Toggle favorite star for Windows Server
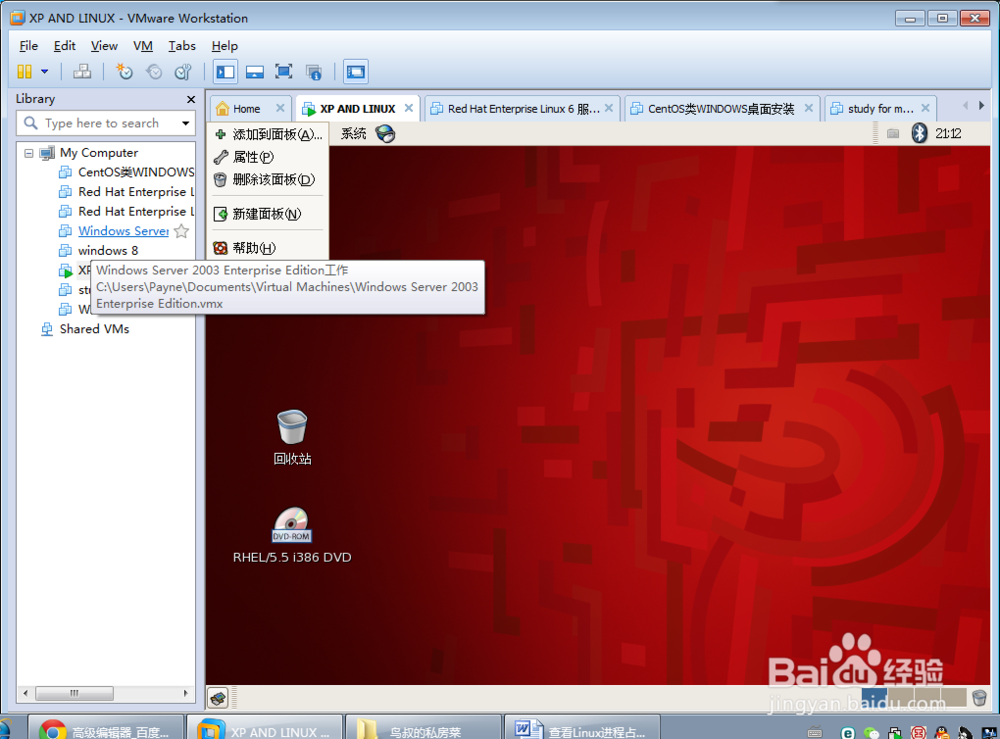 182,231
